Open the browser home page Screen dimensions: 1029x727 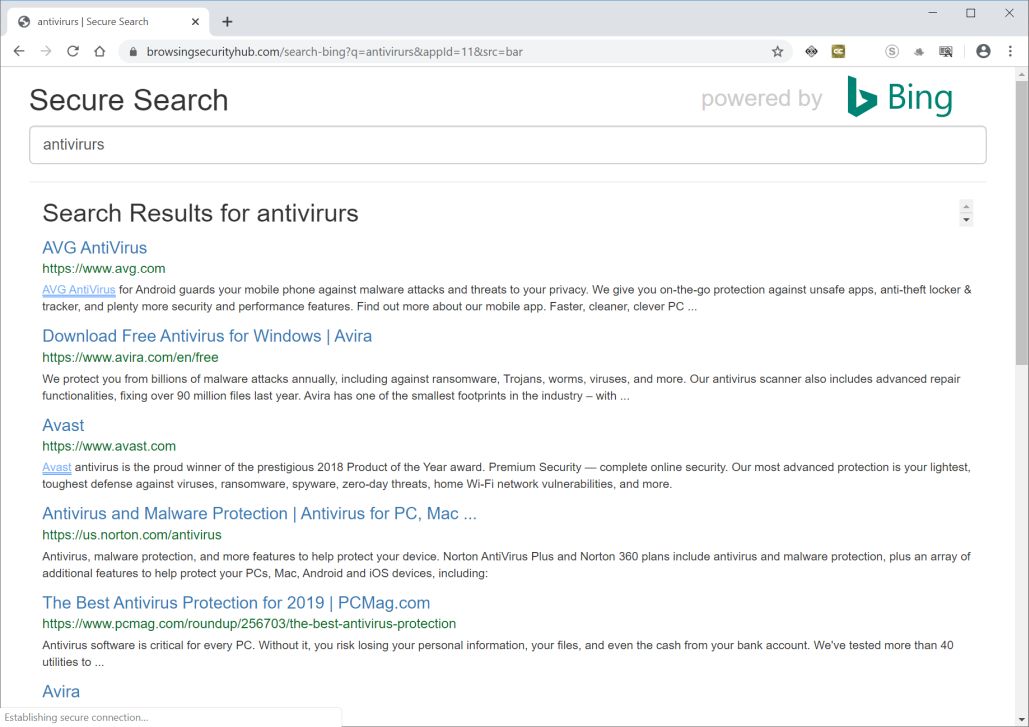(100, 51)
